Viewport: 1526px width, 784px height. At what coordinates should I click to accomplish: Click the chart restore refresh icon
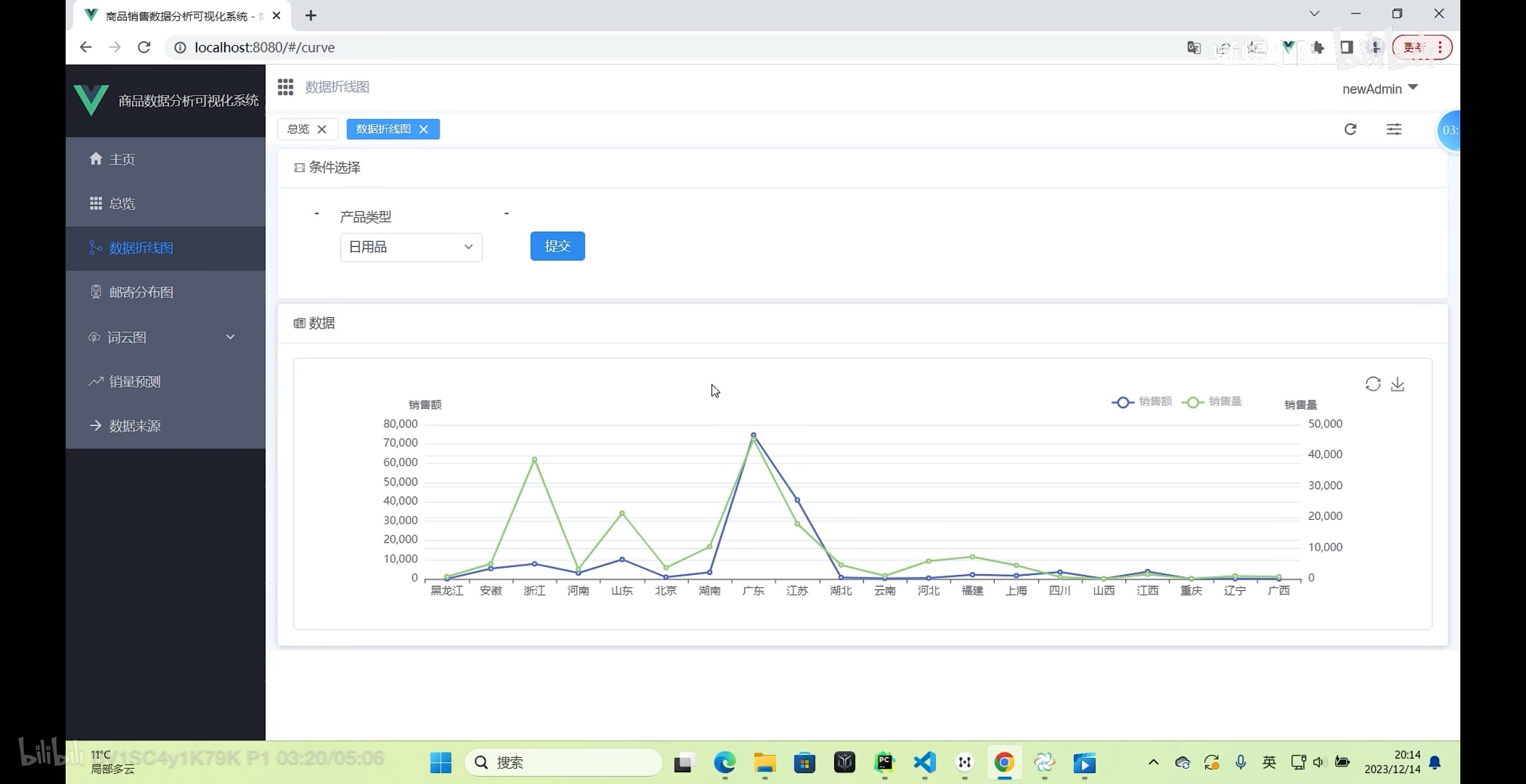pos(1372,384)
